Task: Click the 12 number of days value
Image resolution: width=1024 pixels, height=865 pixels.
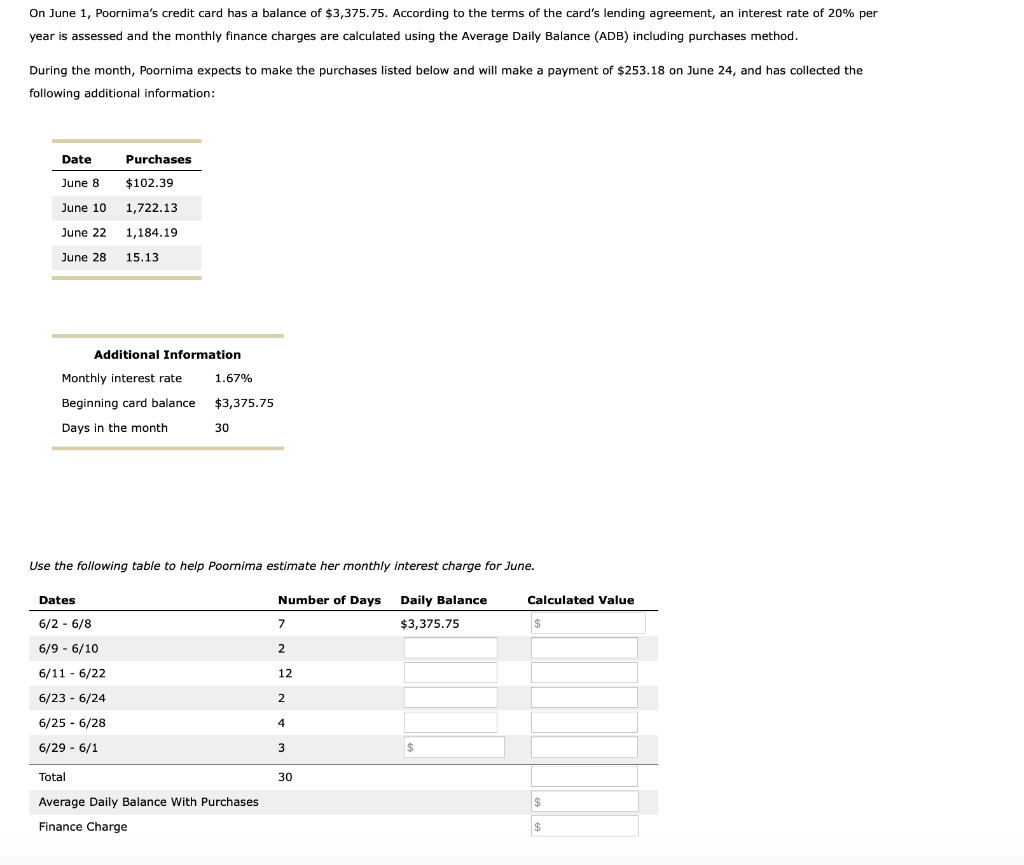Action: click(x=285, y=673)
